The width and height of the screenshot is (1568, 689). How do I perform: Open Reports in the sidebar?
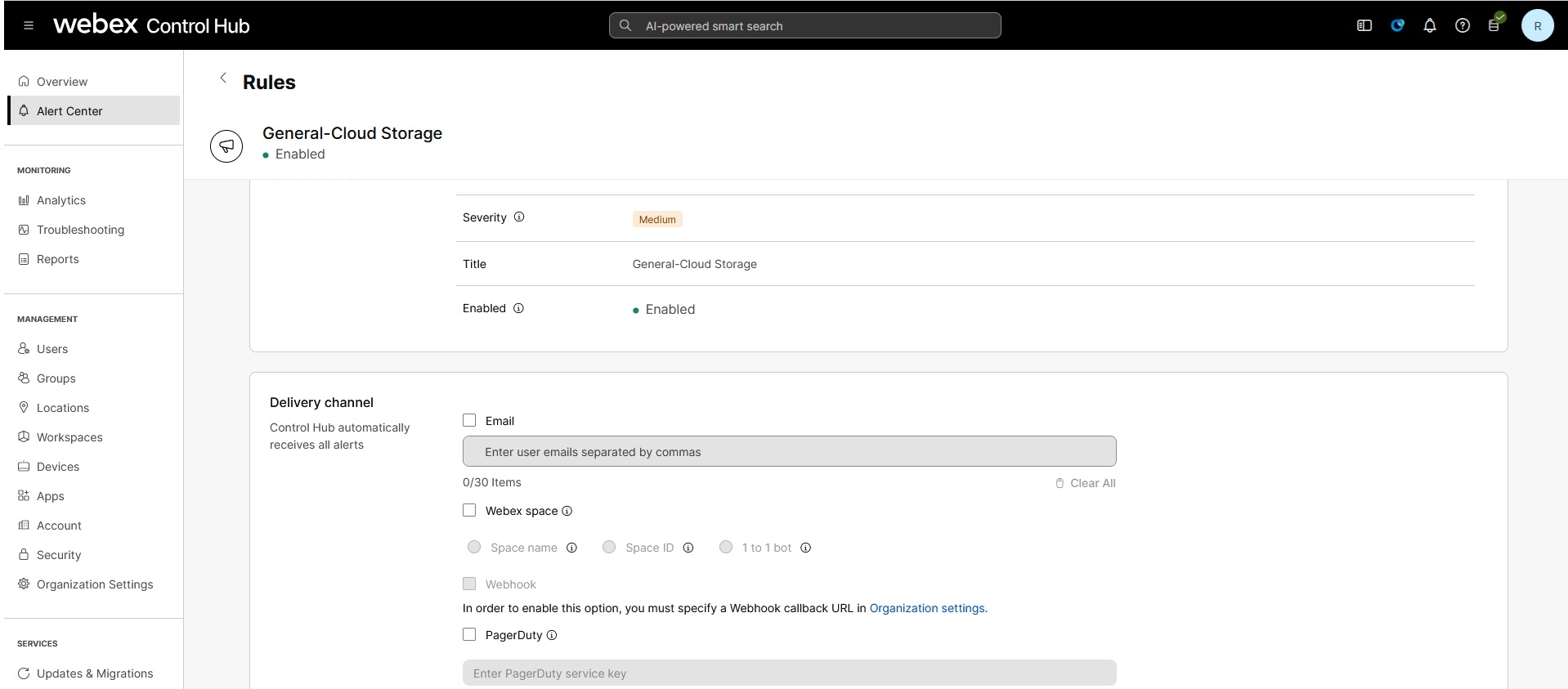[93, 259]
